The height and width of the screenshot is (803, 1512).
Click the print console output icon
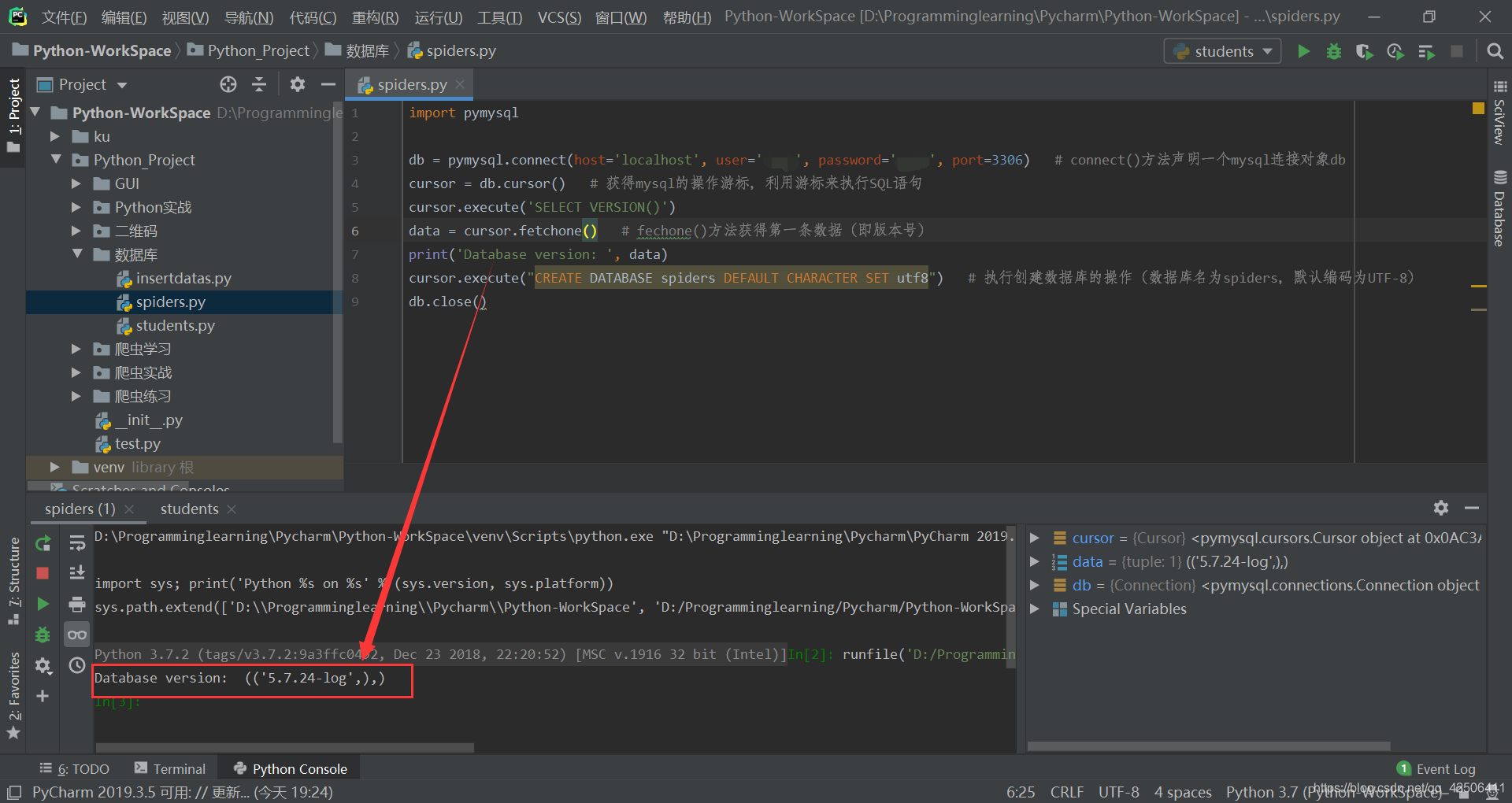[77, 604]
